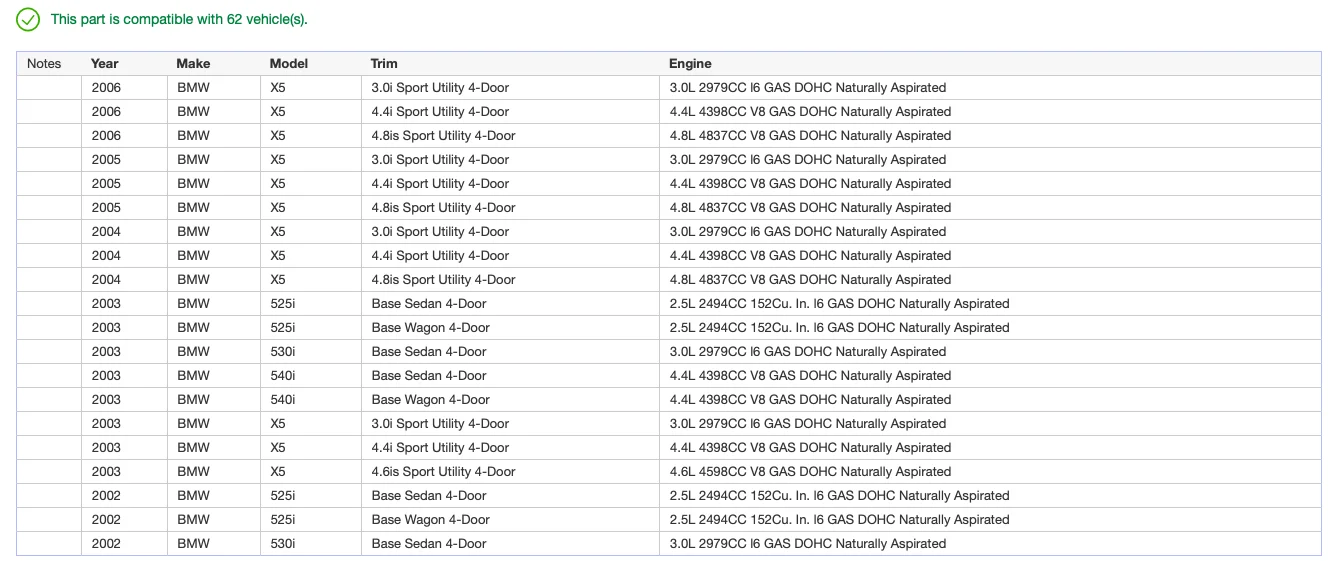Viewport: 1331px width, 561px height.
Task: Select the 2003 530i model cell
Action: click(311, 351)
